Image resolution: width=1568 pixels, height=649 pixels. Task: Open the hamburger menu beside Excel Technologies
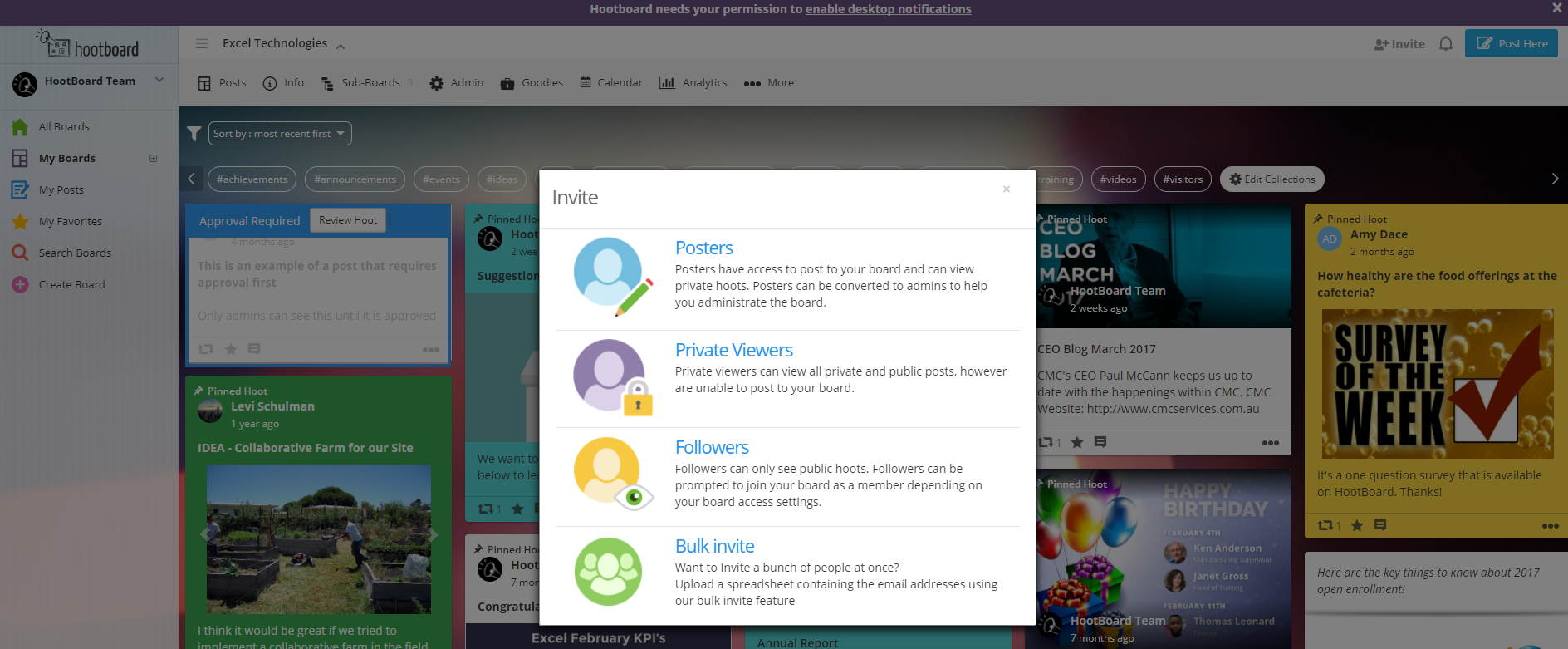pyautogui.click(x=202, y=43)
